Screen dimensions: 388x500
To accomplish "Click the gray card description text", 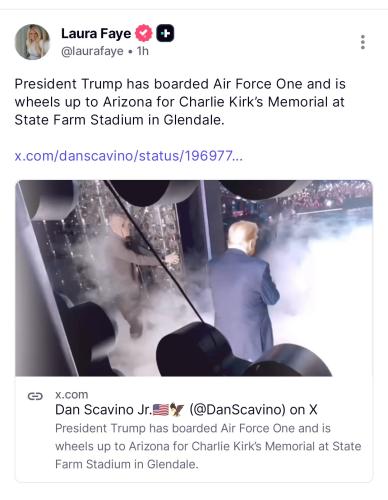I will (x=208, y=446).
